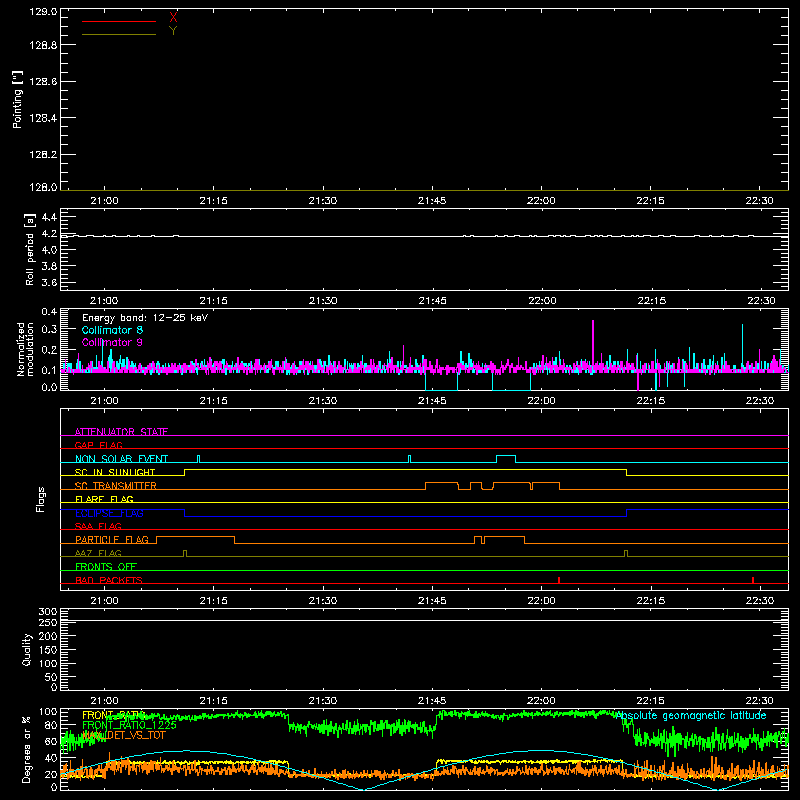Viewport: 800px width, 800px height.
Task: Click the FRONTS_OFF flag label
Action: [x=106, y=567]
